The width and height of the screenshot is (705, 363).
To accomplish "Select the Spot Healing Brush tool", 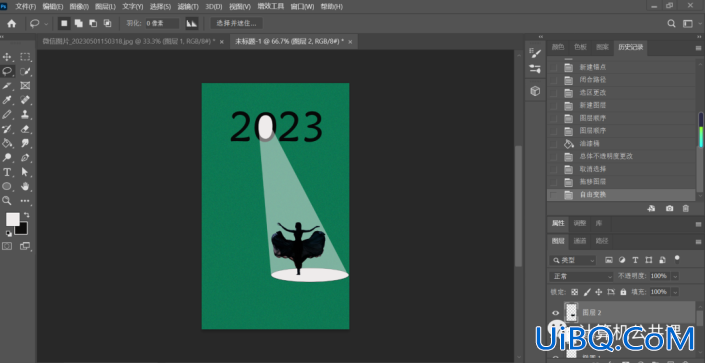I will 25,100.
